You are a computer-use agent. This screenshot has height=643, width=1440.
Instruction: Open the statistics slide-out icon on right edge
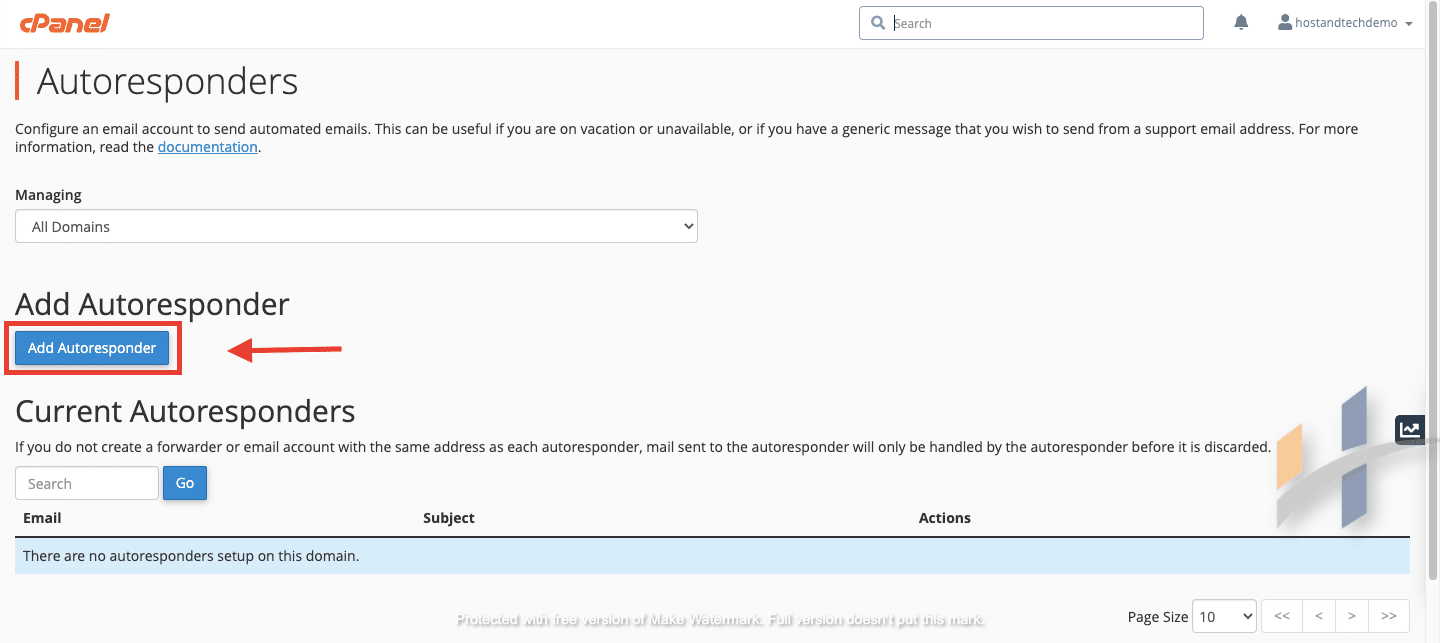(1410, 429)
